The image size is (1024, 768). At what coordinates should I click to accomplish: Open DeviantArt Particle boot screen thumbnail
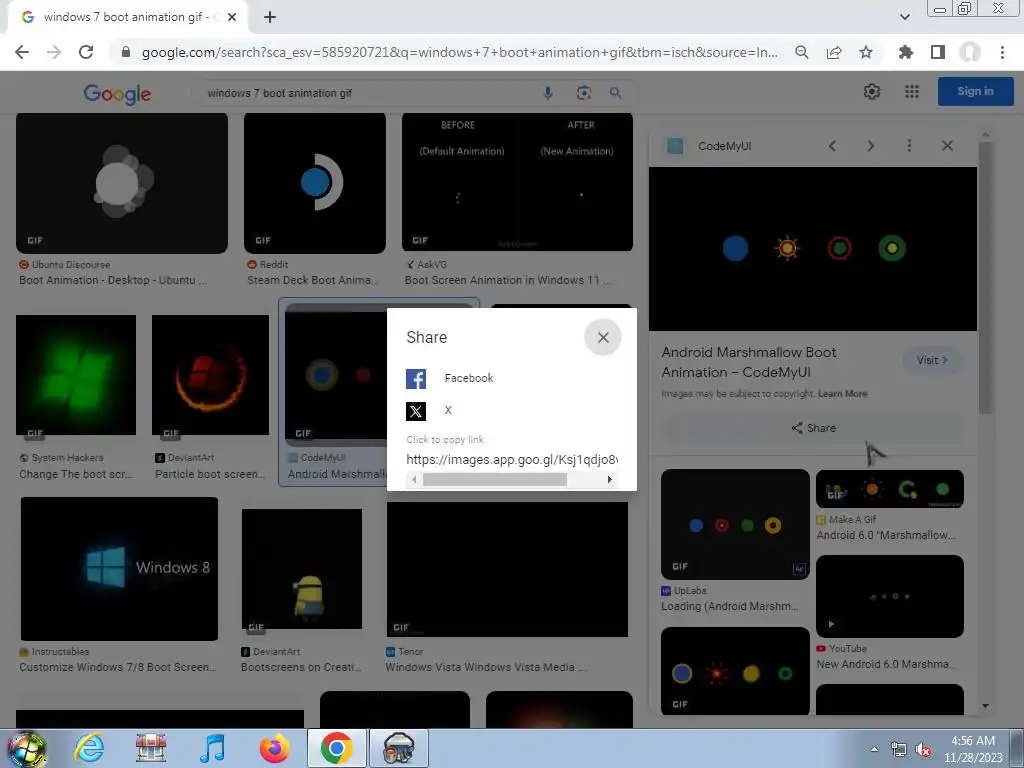coord(210,375)
